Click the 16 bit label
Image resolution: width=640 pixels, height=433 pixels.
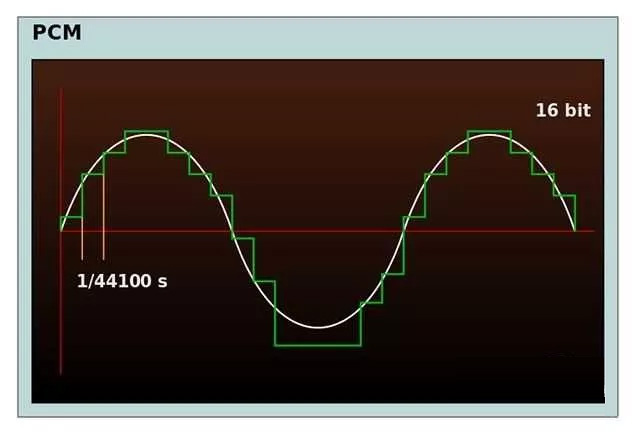(563, 111)
